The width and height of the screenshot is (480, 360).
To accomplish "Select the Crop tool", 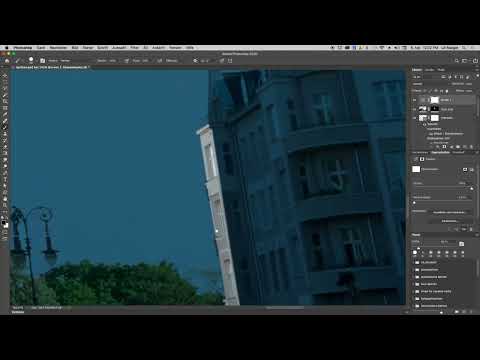I will click(5, 102).
